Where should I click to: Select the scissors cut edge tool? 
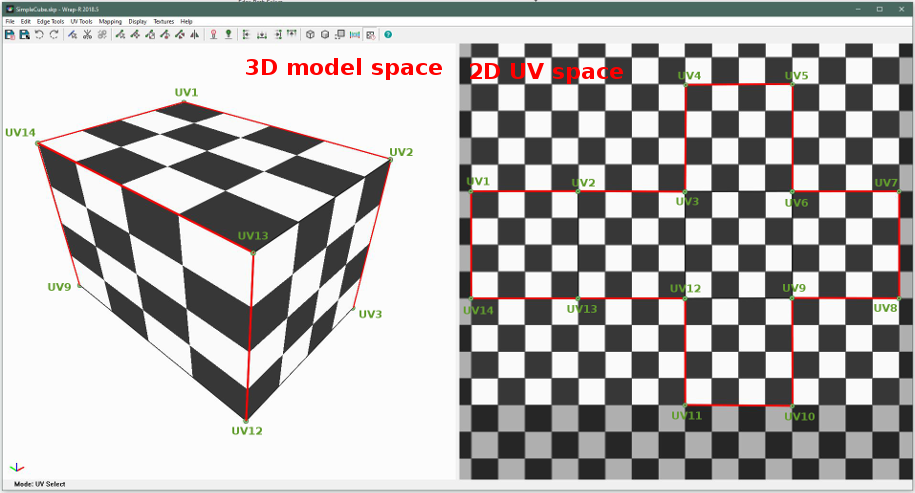[87, 34]
